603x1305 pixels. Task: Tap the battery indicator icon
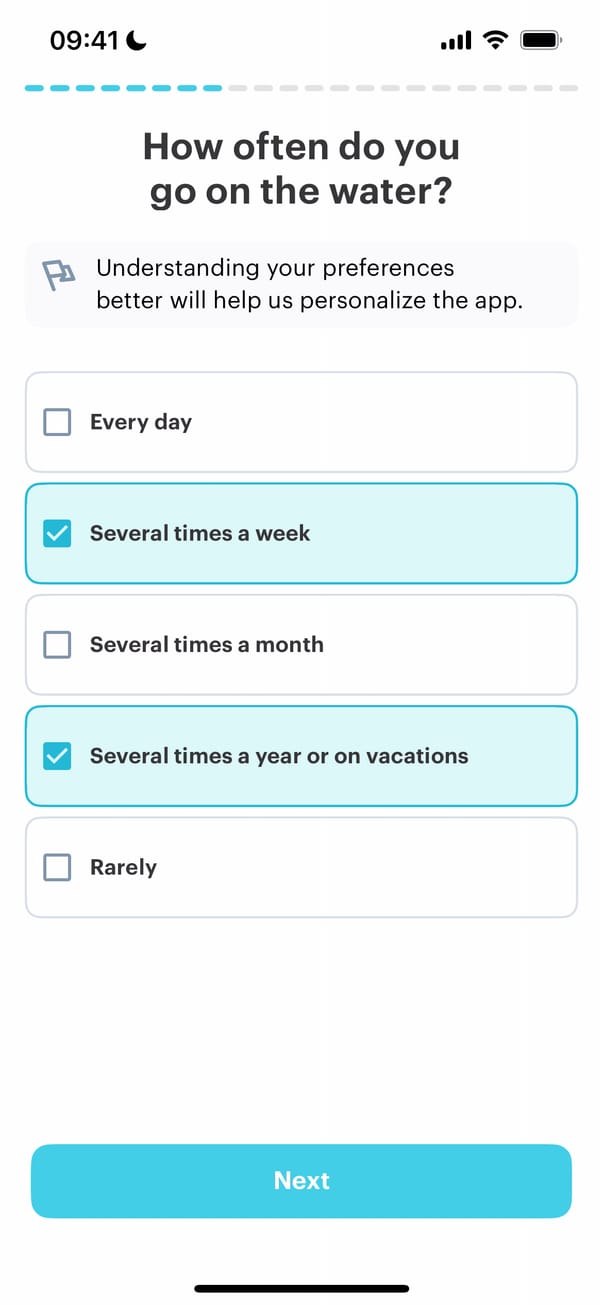click(x=542, y=40)
